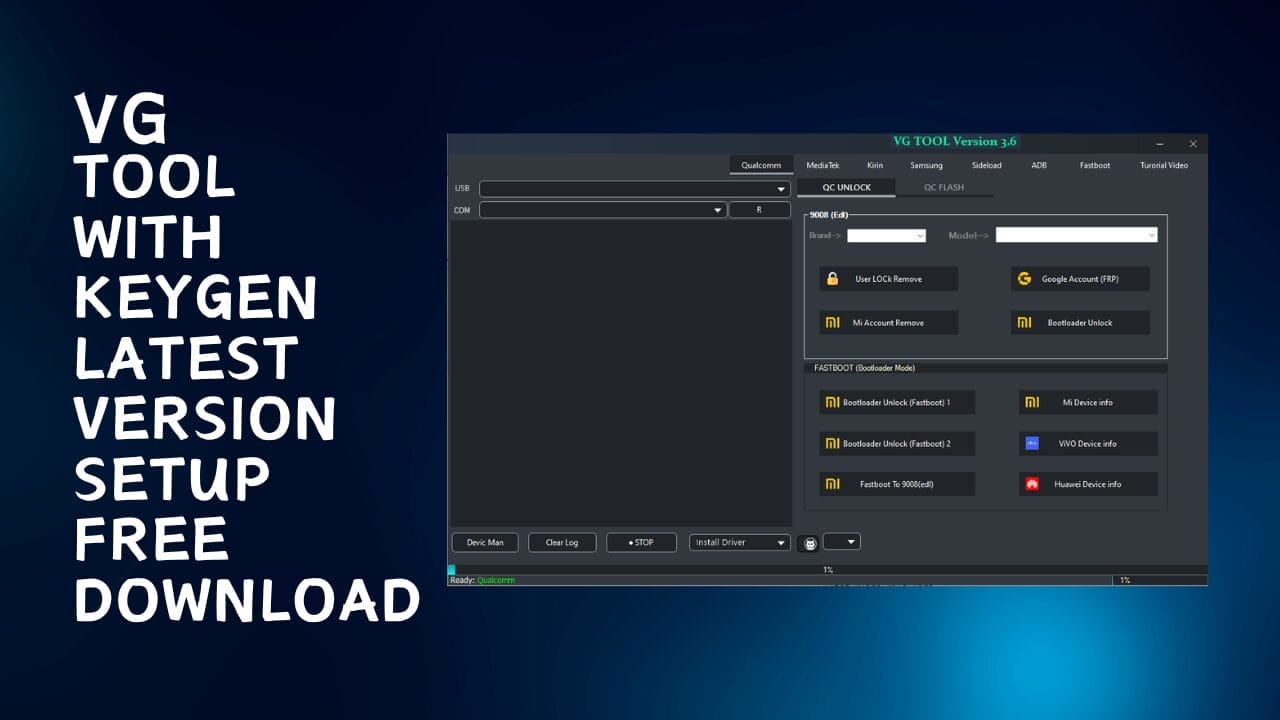Open the Samsung tab

click(926, 165)
